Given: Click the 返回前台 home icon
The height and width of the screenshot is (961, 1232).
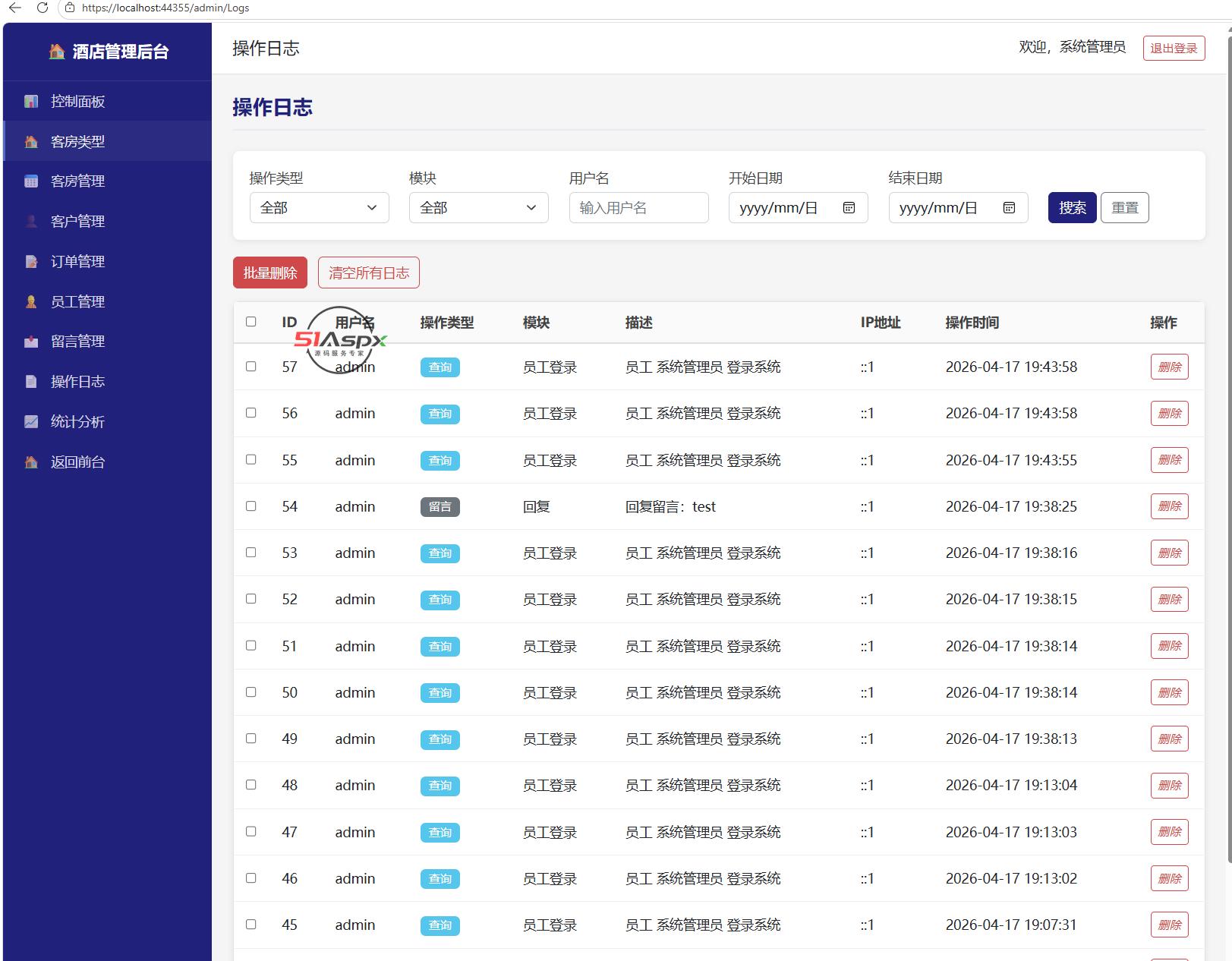Looking at the screenshot, I should click(31, 462).
